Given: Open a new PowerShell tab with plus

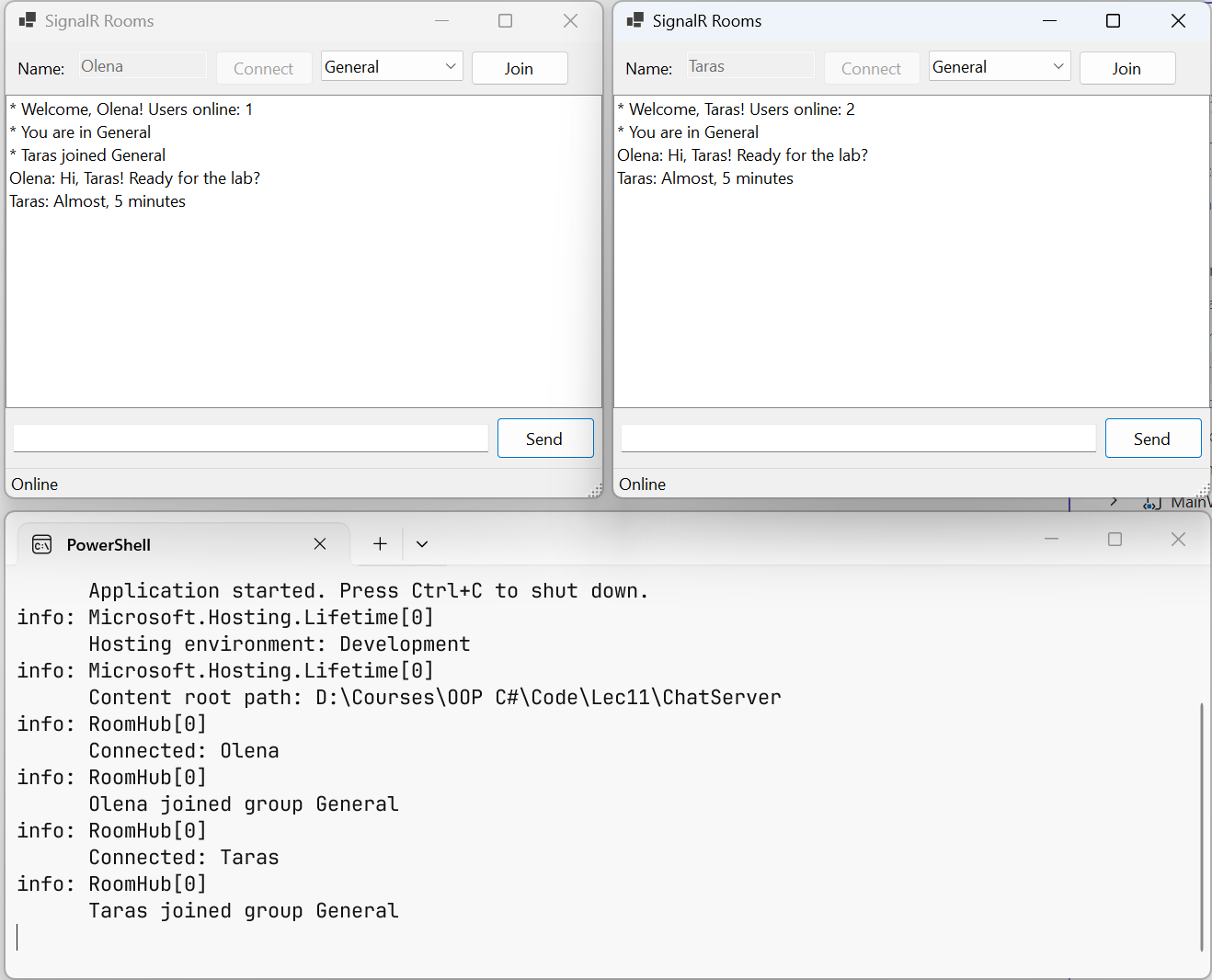Looking at the screenshot, I should click(380, 544).
